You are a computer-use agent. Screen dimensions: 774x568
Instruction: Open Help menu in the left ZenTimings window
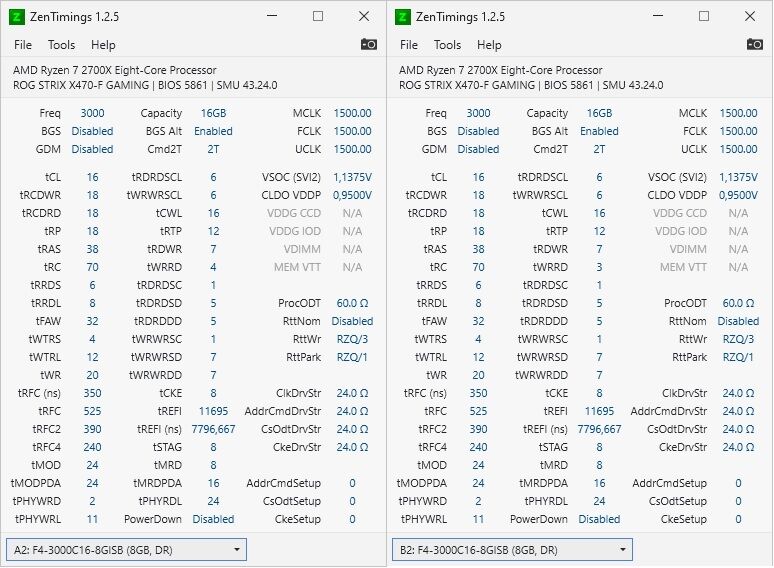pos(103,45)
